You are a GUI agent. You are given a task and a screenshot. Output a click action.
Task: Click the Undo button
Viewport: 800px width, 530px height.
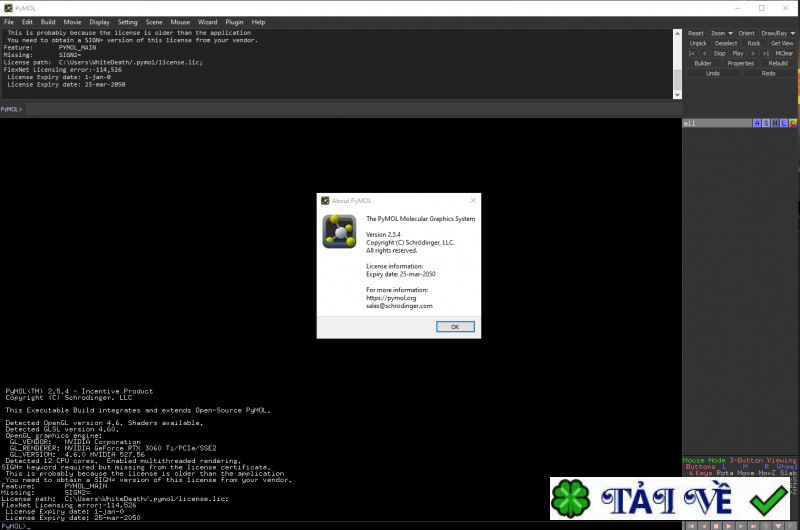coord(713,73)
